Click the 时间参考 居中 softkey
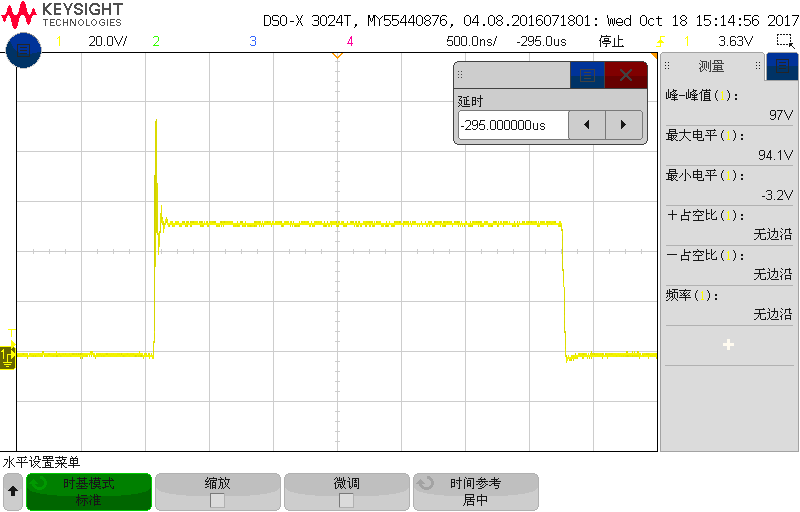This screenshot has height=512, width=800. click(476, 492)
